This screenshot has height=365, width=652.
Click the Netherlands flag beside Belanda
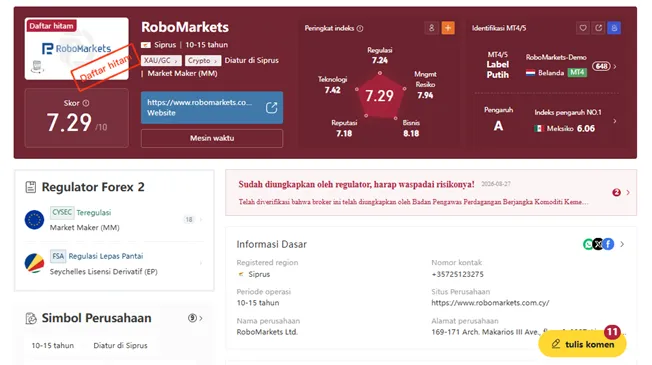[x=530, y=73]
